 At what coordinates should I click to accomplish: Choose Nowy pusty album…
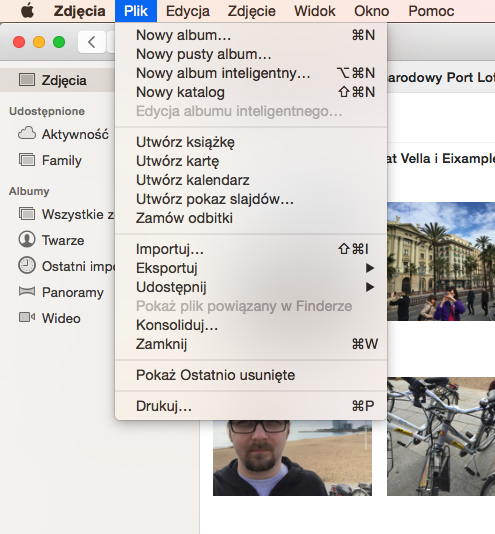[251, 54]
